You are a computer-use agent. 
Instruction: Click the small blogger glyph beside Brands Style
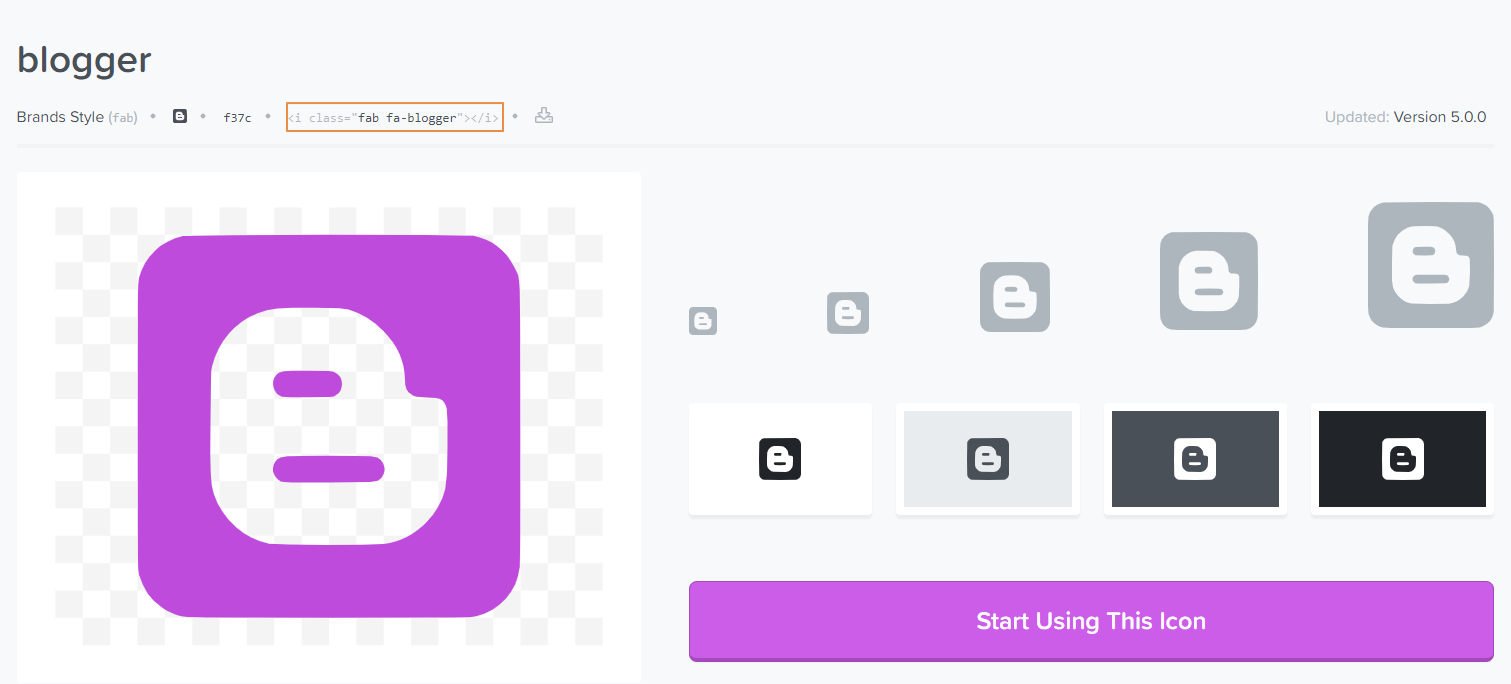[x=180, y=116]
